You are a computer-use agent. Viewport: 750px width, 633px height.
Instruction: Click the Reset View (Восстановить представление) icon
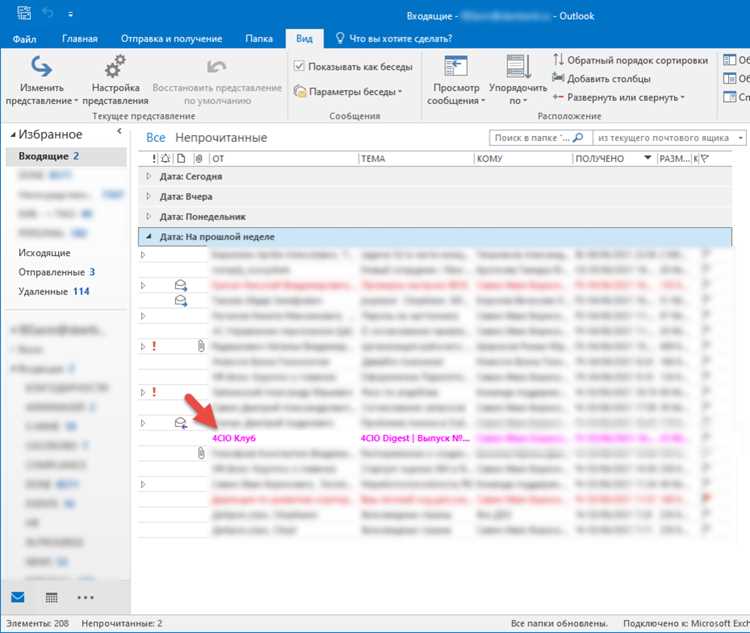[x=217, y=67]
